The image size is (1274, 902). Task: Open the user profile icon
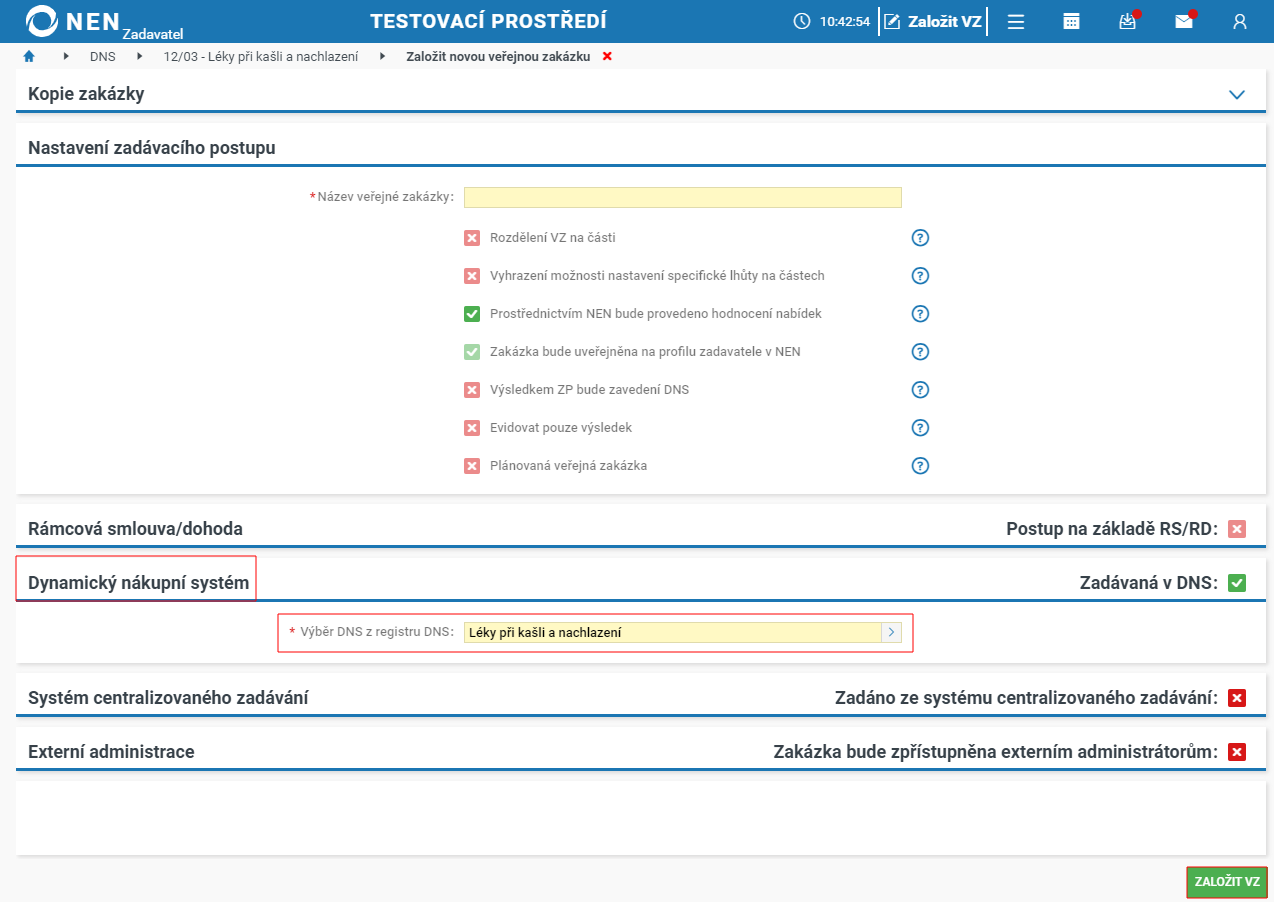click(x=1240, y=22)
